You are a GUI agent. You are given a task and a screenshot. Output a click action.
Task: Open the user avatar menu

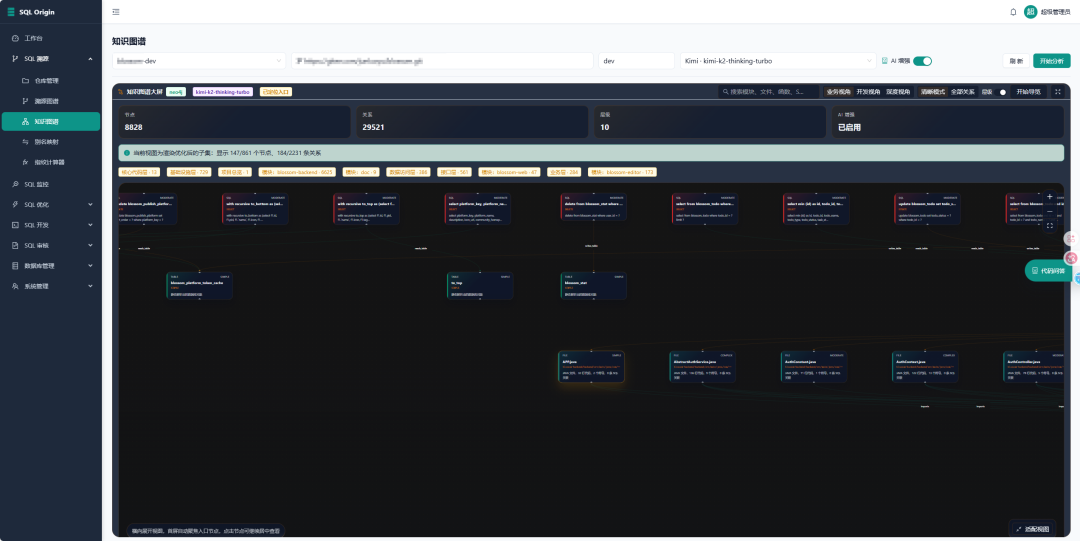(1030, 12)
